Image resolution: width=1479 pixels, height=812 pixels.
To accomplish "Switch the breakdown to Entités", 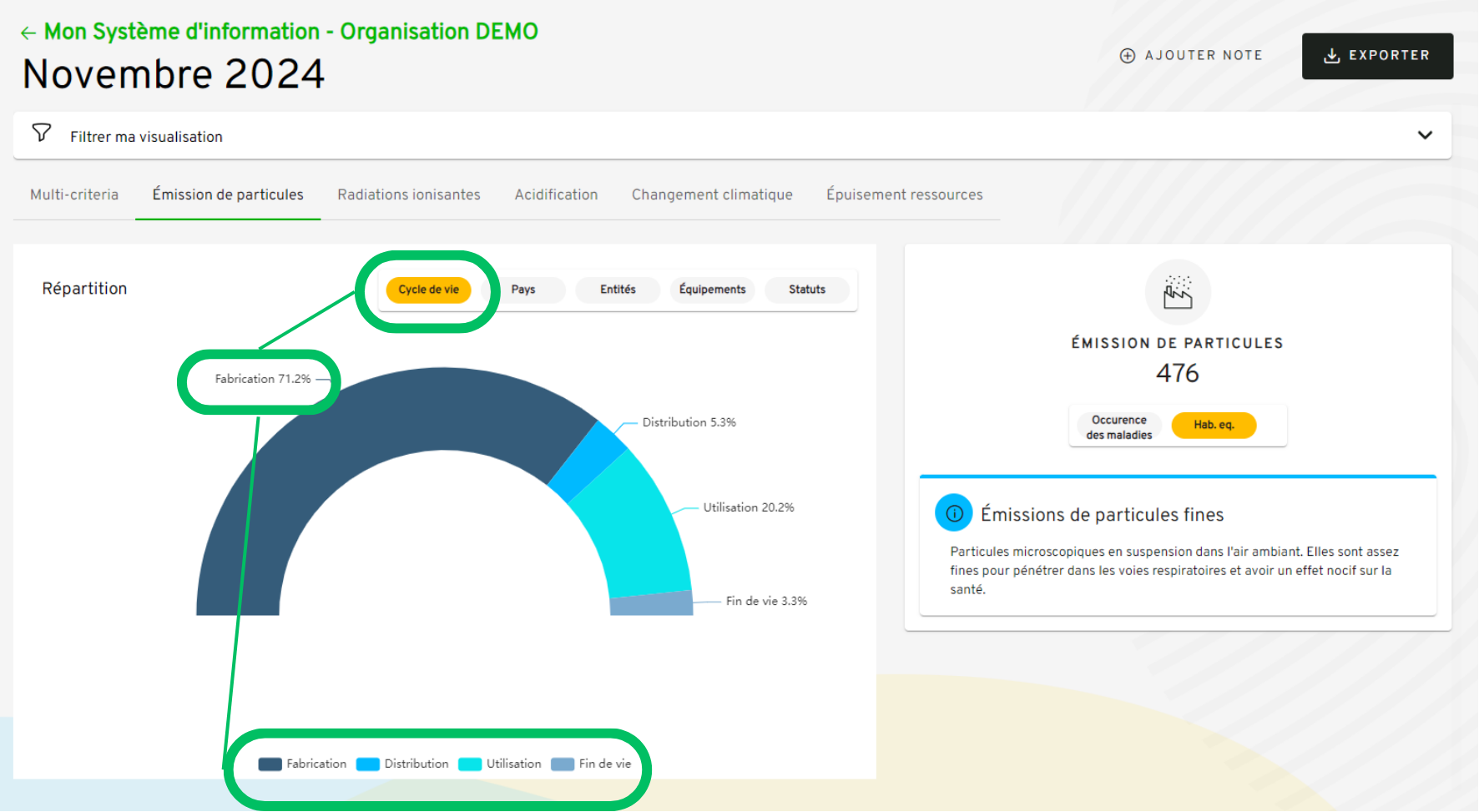I will (618, 290).
